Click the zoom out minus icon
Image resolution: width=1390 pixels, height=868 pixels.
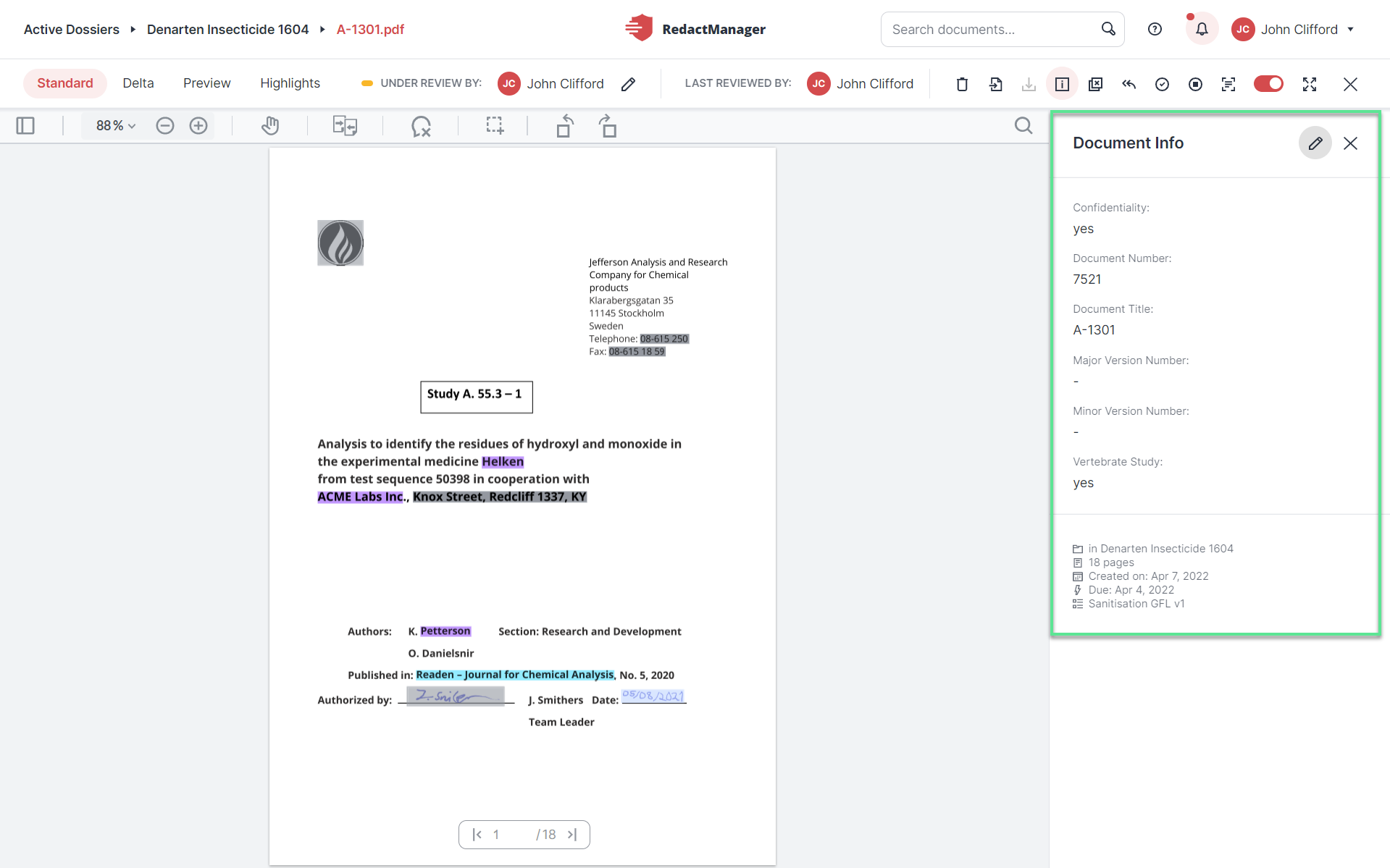(x=165, y=126)
